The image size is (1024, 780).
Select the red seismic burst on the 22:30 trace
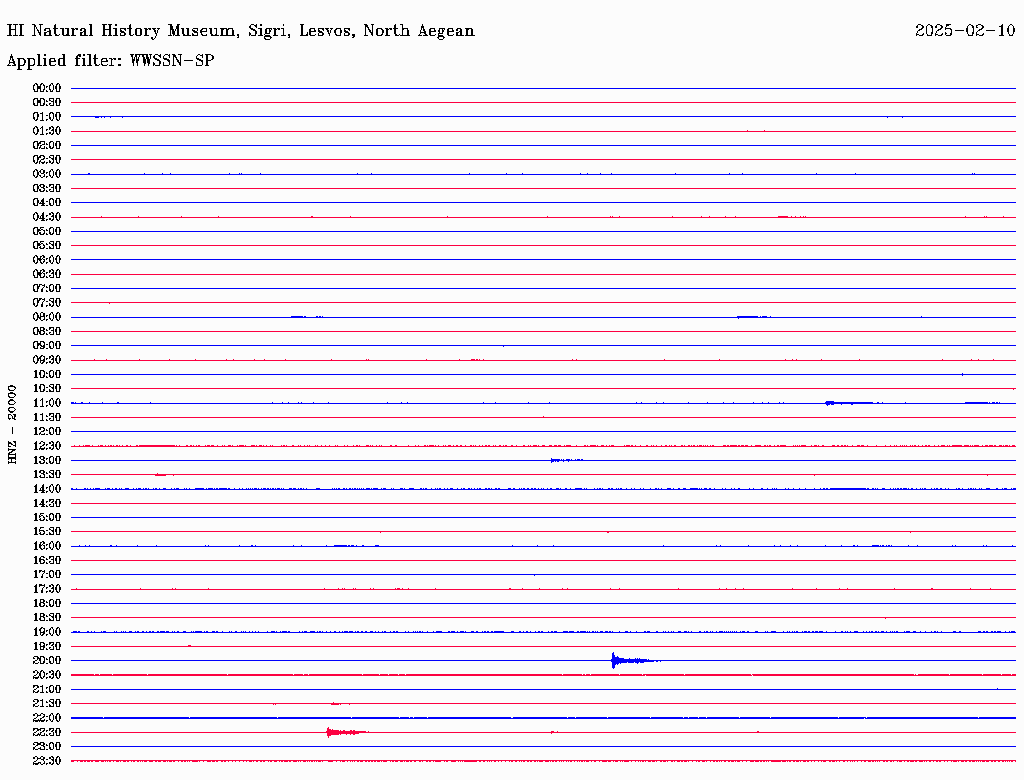point(346,732)
